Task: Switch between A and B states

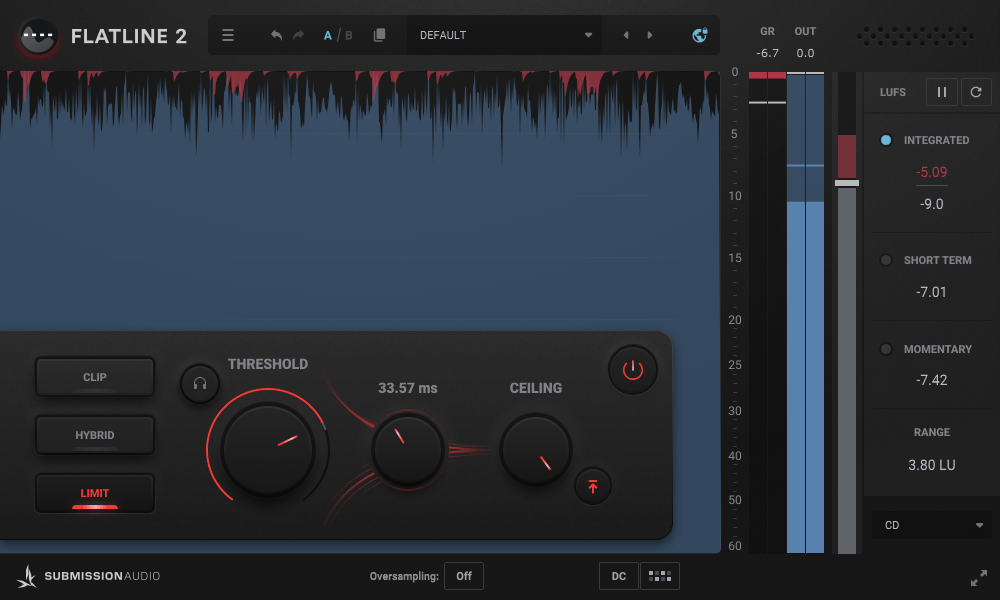Action: [336, 34]
